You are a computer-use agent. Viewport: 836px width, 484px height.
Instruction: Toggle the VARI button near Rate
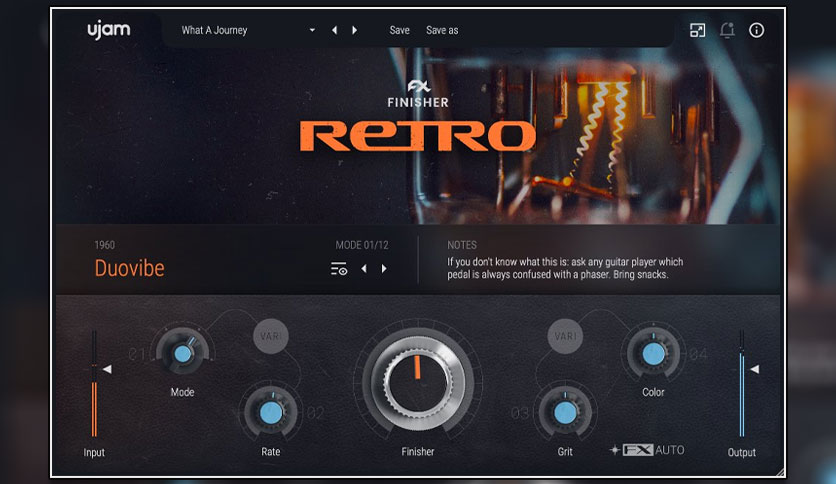(271, 336)
